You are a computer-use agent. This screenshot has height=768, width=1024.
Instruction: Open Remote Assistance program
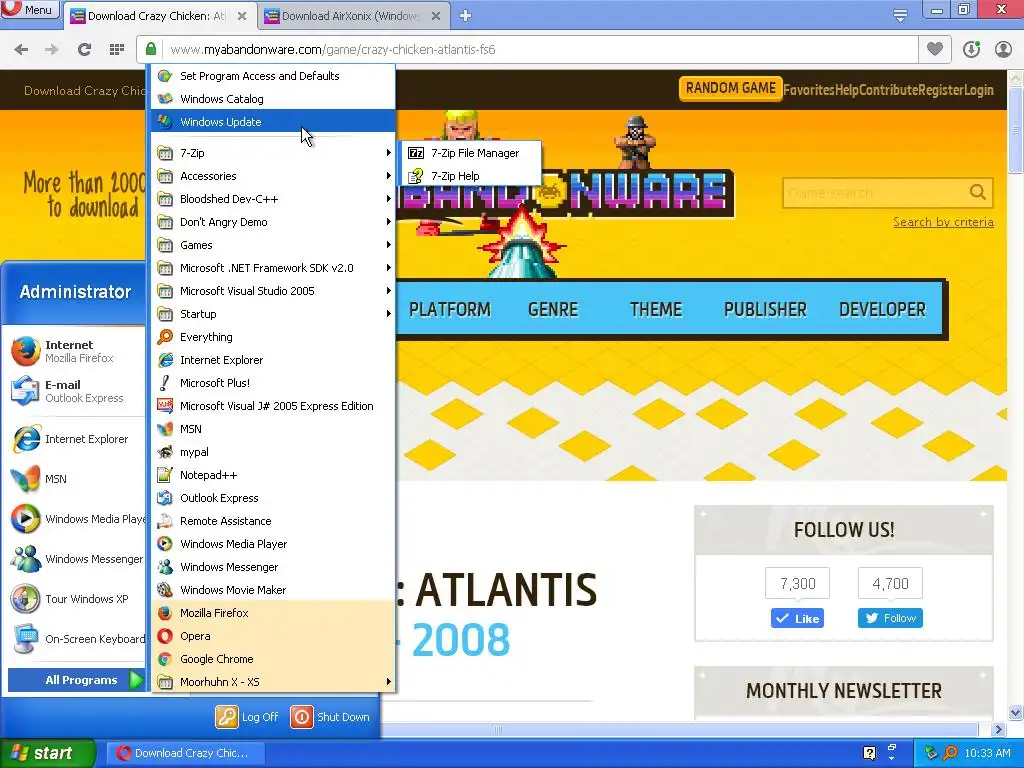[x=273, y=520]
